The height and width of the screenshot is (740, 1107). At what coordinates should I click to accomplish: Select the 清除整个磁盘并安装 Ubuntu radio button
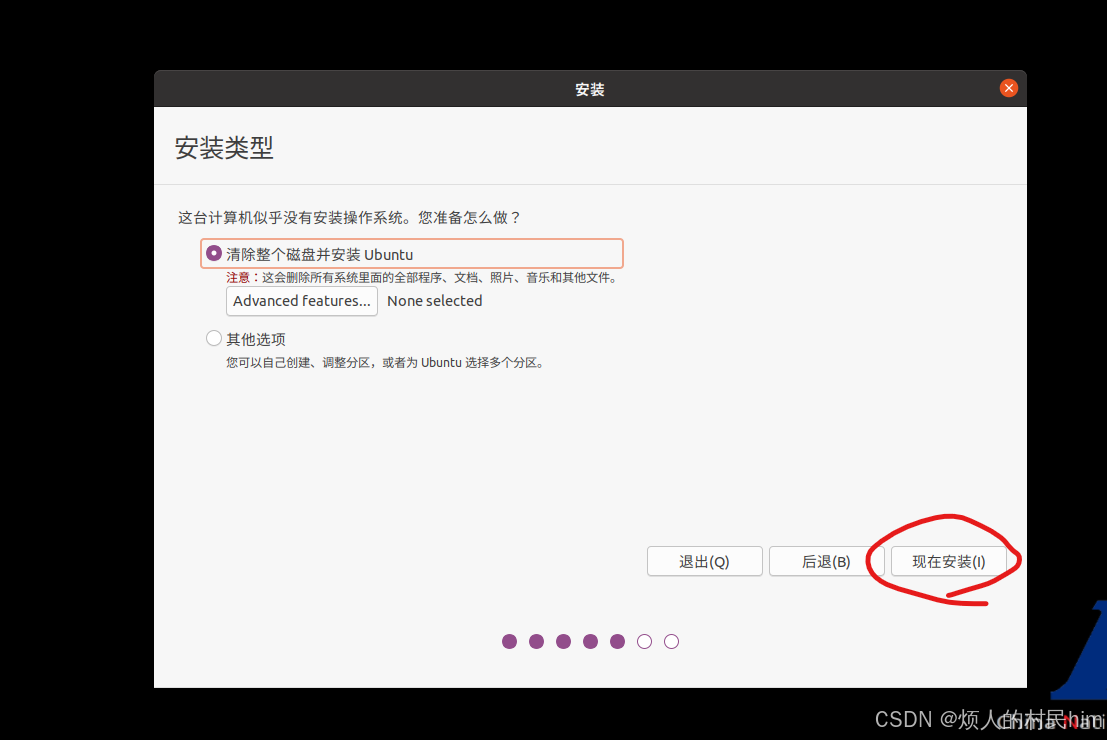coord(214,254)
